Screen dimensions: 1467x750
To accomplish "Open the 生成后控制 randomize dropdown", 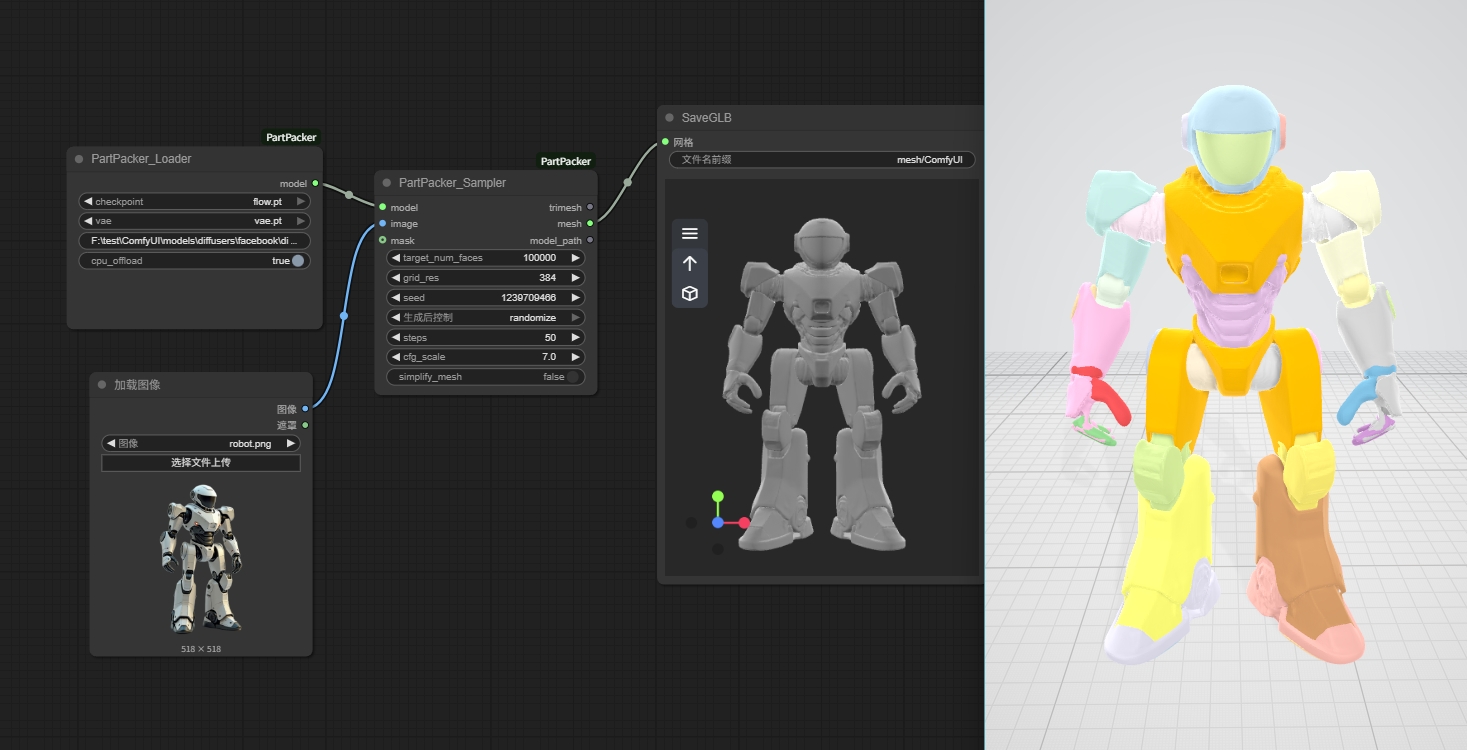I will (485, 318).
